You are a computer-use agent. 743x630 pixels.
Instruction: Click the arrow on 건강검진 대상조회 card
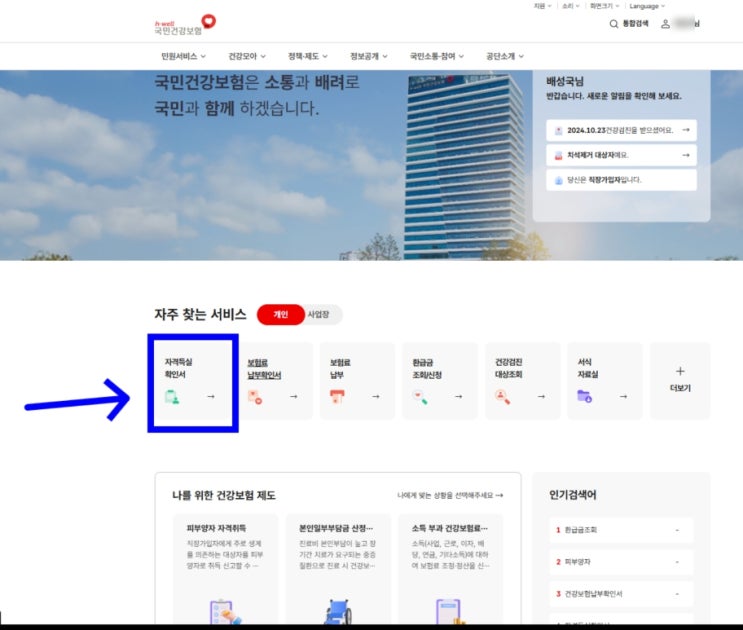[x=541, y=396]
